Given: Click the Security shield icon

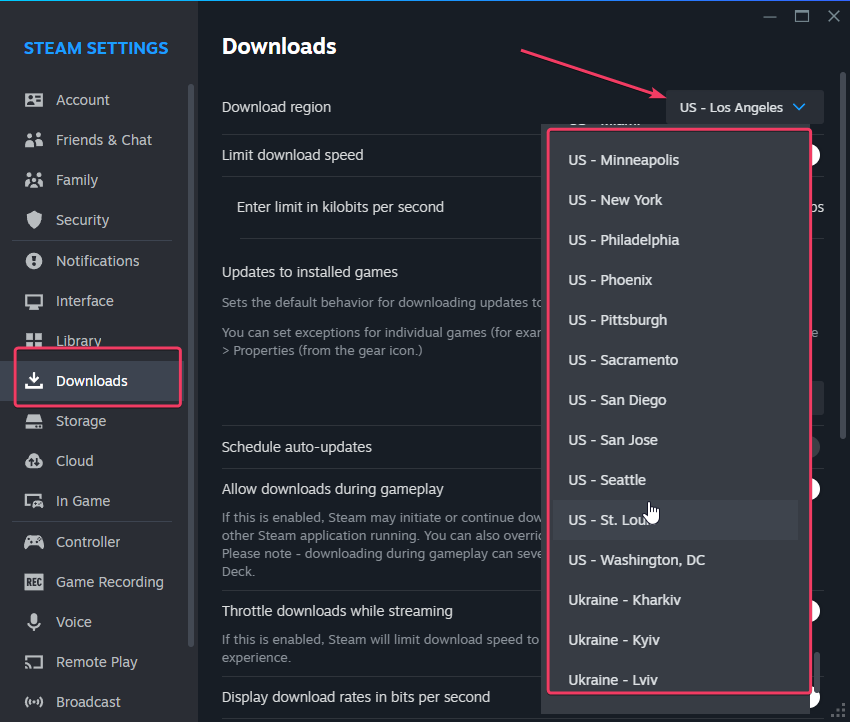Looking at the screenshot, I should pos(34,220).
